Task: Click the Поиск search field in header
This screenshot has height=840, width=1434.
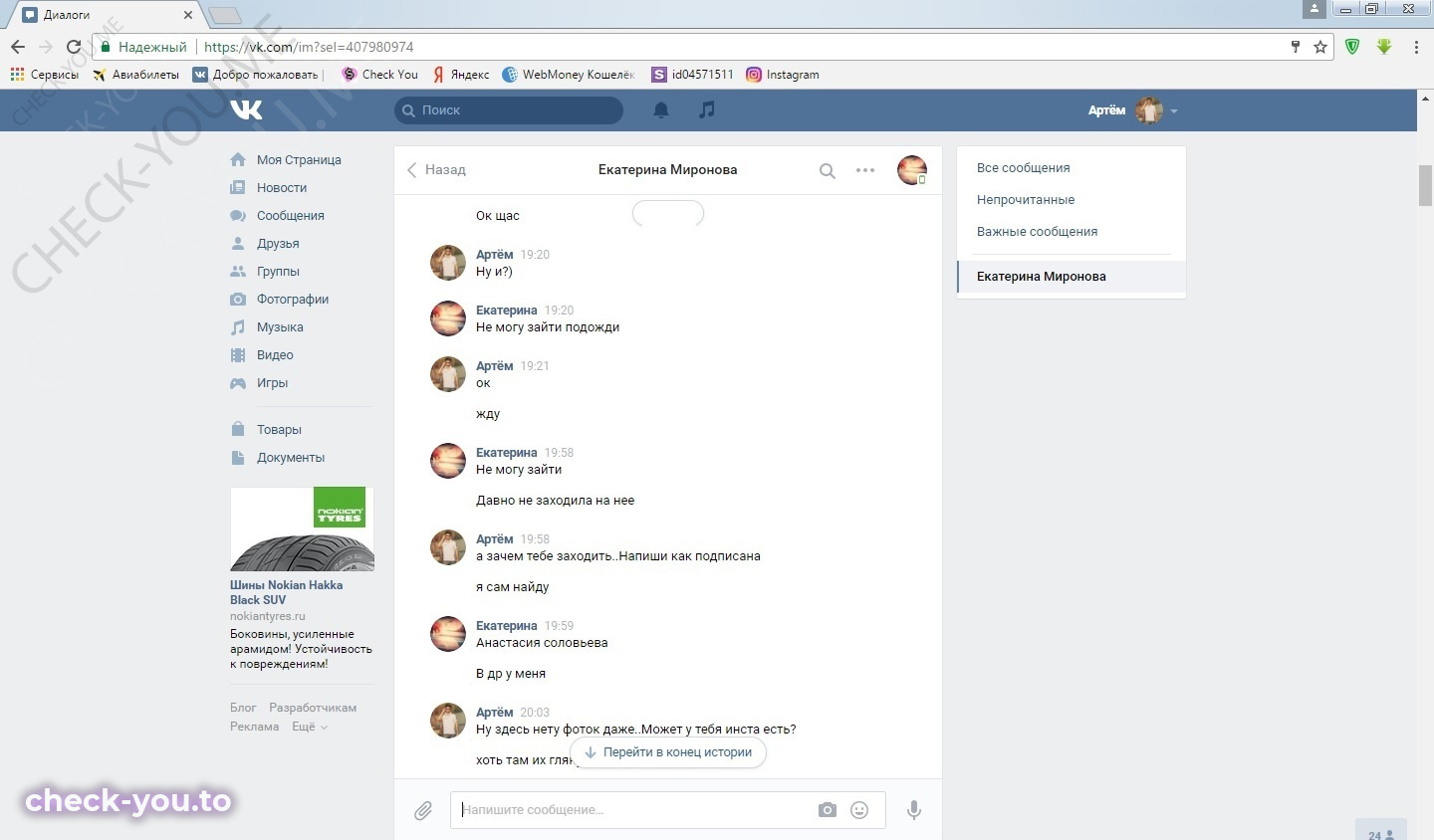Action: pos(509,110)
